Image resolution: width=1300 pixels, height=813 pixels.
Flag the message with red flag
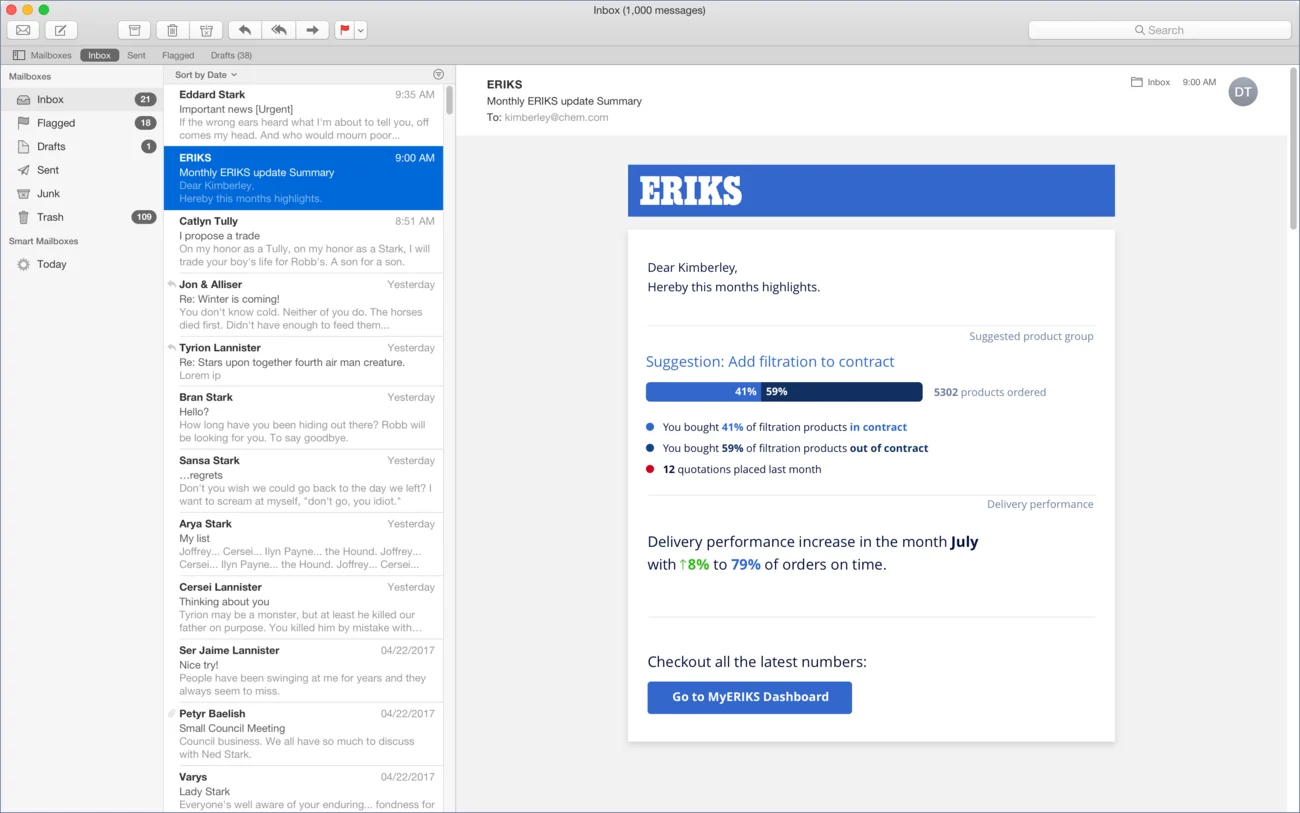click(344, 30)
